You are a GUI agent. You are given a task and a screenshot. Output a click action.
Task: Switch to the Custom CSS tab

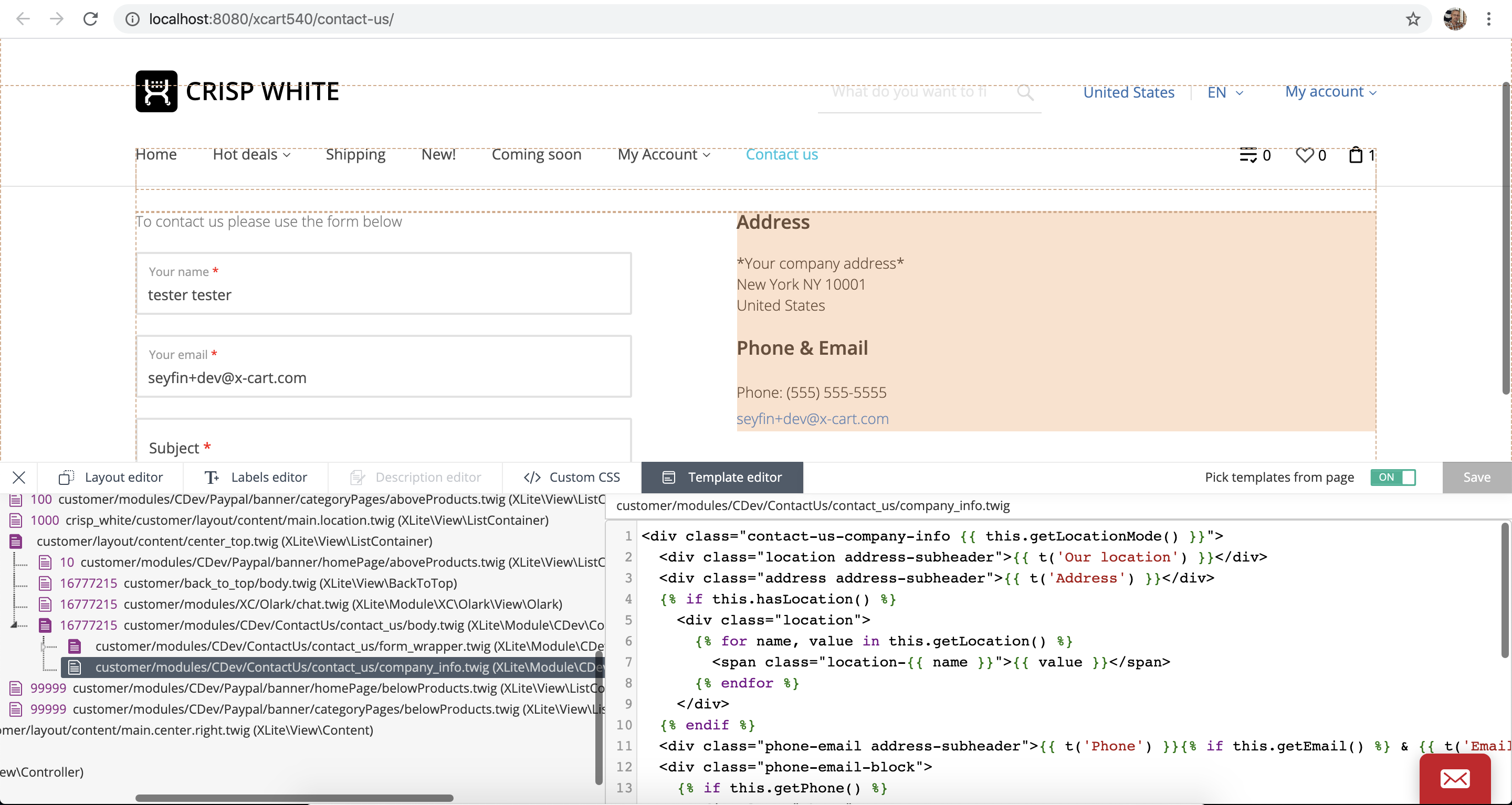pos(572,478)
